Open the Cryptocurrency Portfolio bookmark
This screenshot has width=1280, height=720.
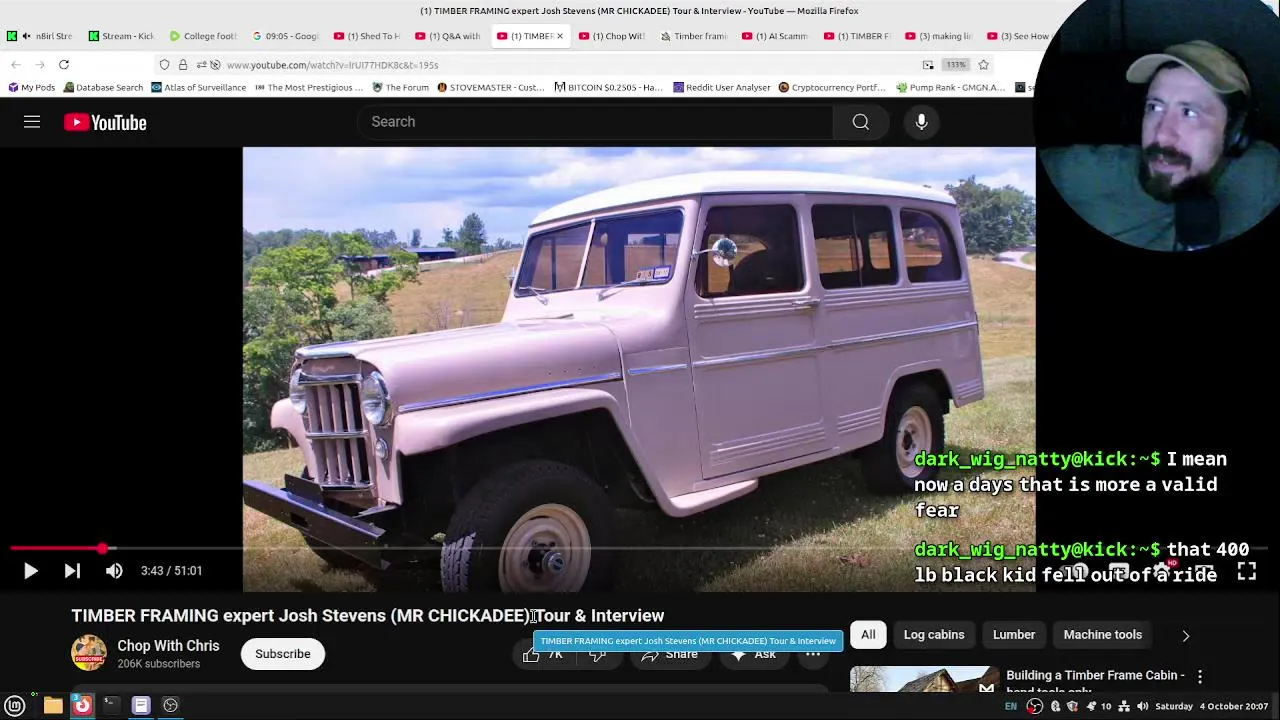click(x=832, y=87)
